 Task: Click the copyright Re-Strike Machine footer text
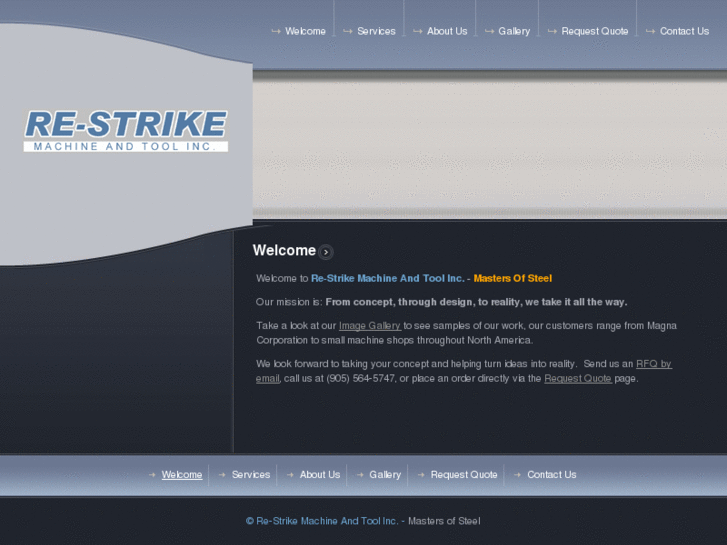[x=322, y=521]
